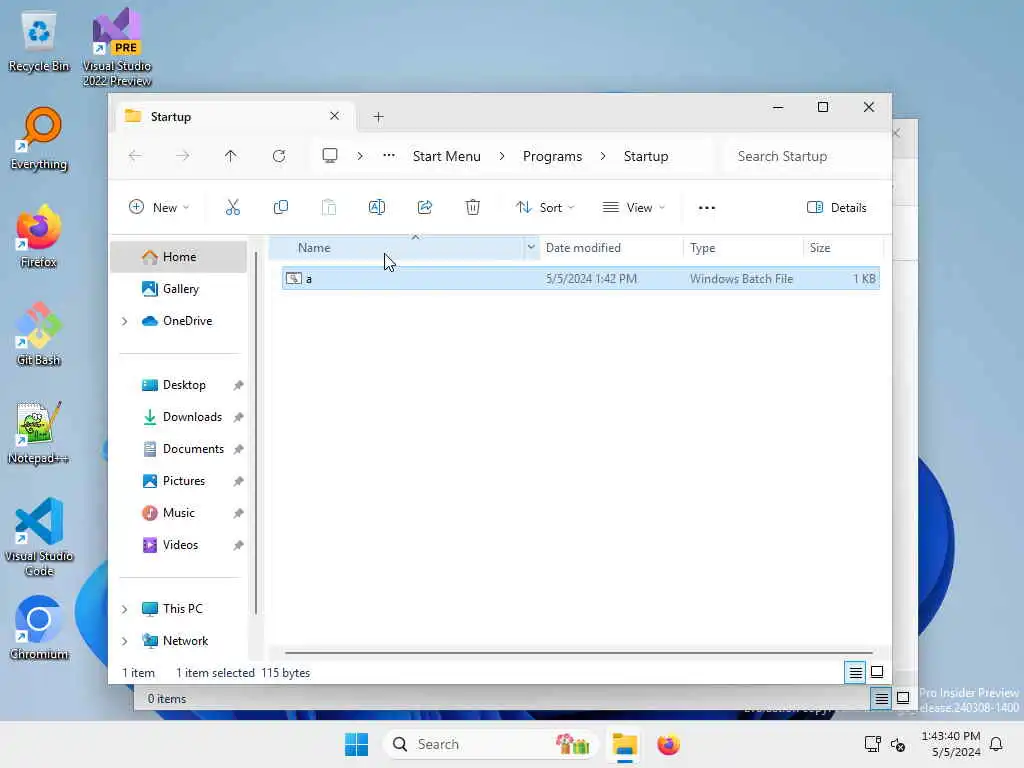Viewport: 1024px width, 768px height.
Task: Open chevron after Start Menu breadcrumb
Action: click(x=502, y=156)
